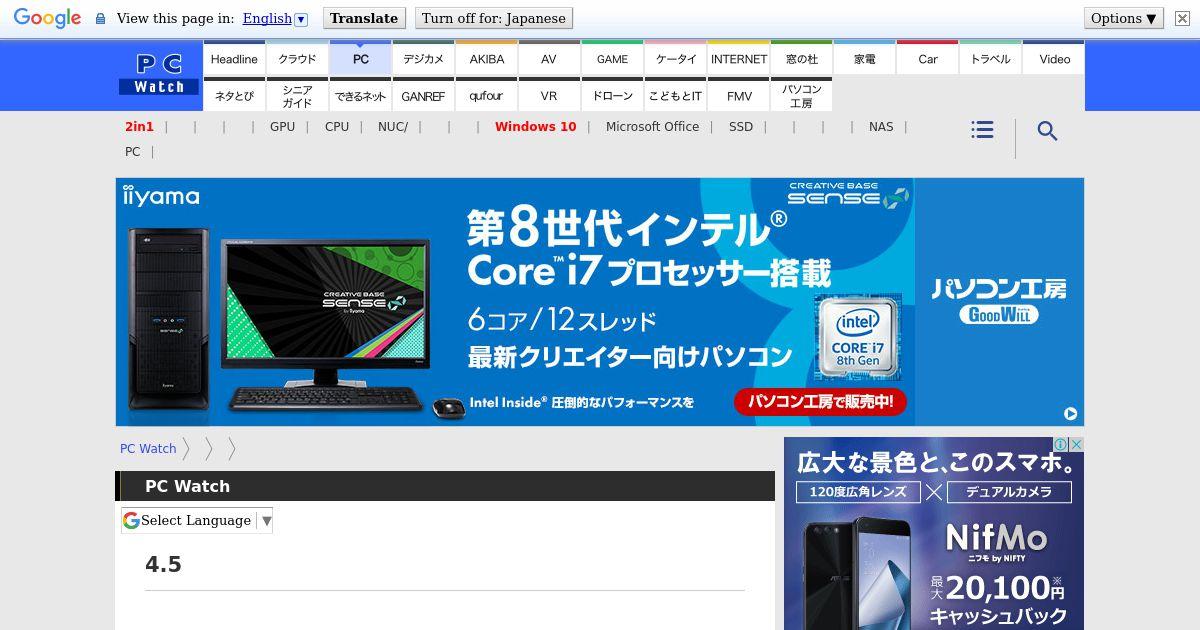Click the Microsoft Office topic link
1200x630 pixels.
[x=652, y=126]
